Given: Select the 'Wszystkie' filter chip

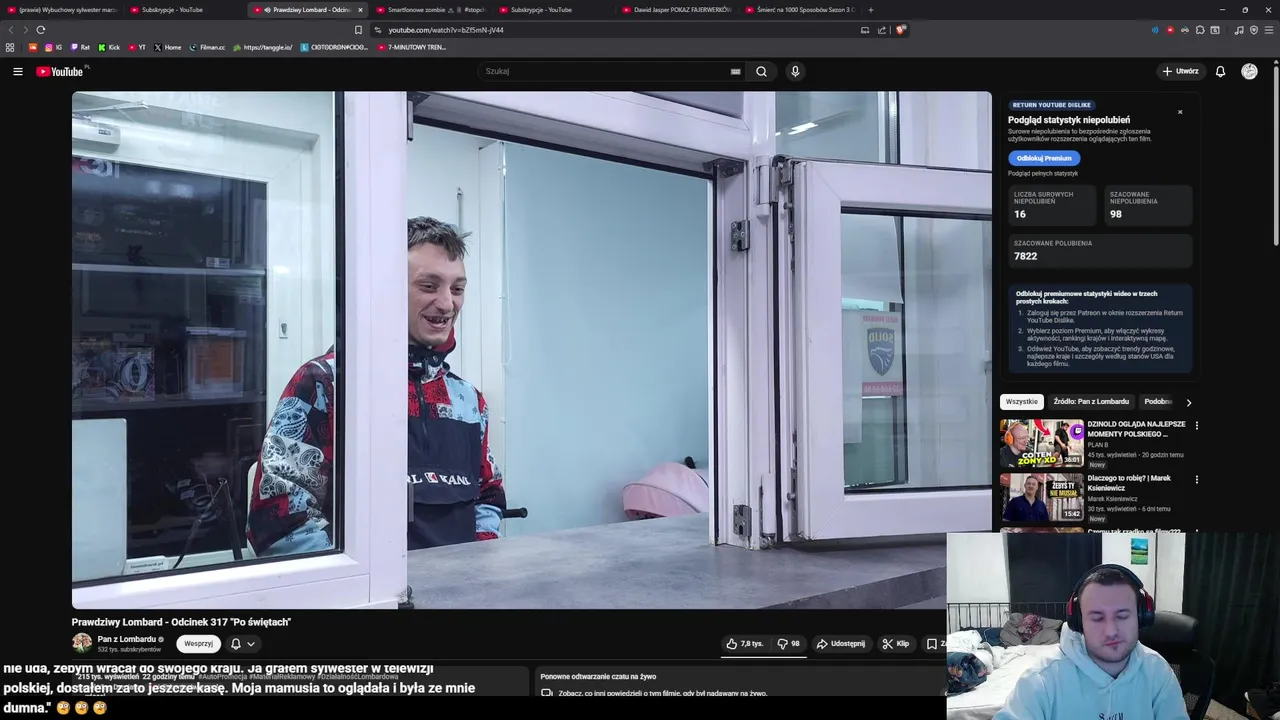Looking at the screenshot, I should coord(1022,402).
